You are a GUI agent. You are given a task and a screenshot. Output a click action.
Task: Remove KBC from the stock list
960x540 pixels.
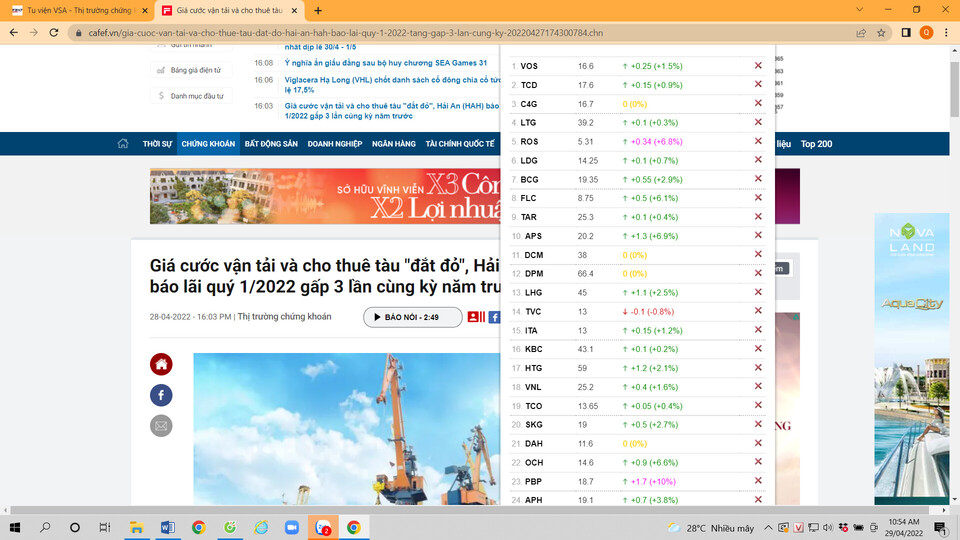click(x=758, y=348)
